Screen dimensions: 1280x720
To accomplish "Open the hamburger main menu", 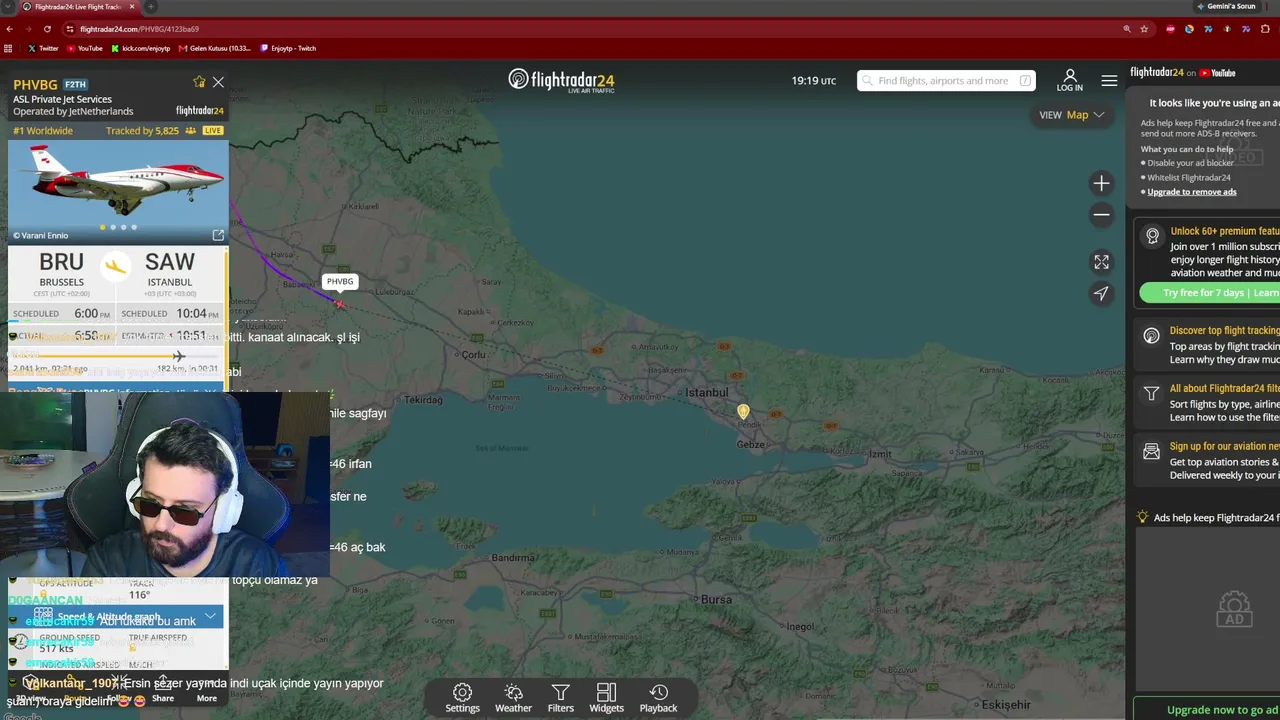I will point(1109,81).
